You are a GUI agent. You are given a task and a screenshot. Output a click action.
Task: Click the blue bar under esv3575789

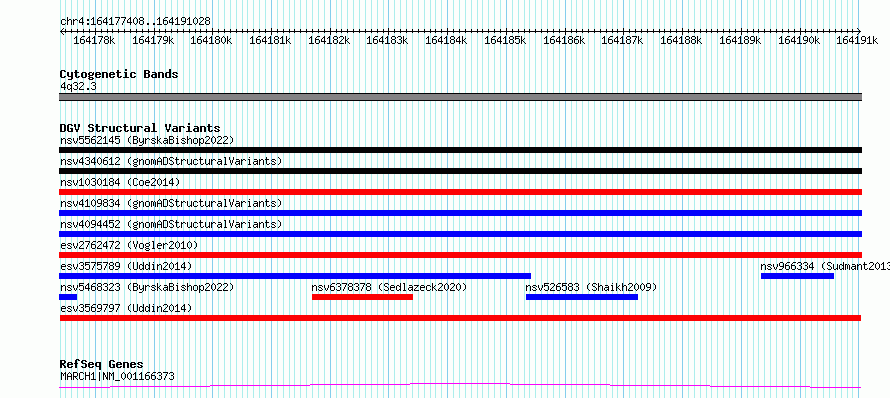pyautogui.click(x=295, y=276)
